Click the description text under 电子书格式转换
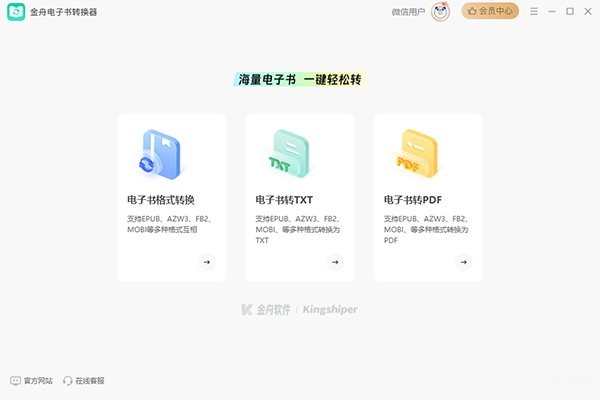 pos(169,224)
